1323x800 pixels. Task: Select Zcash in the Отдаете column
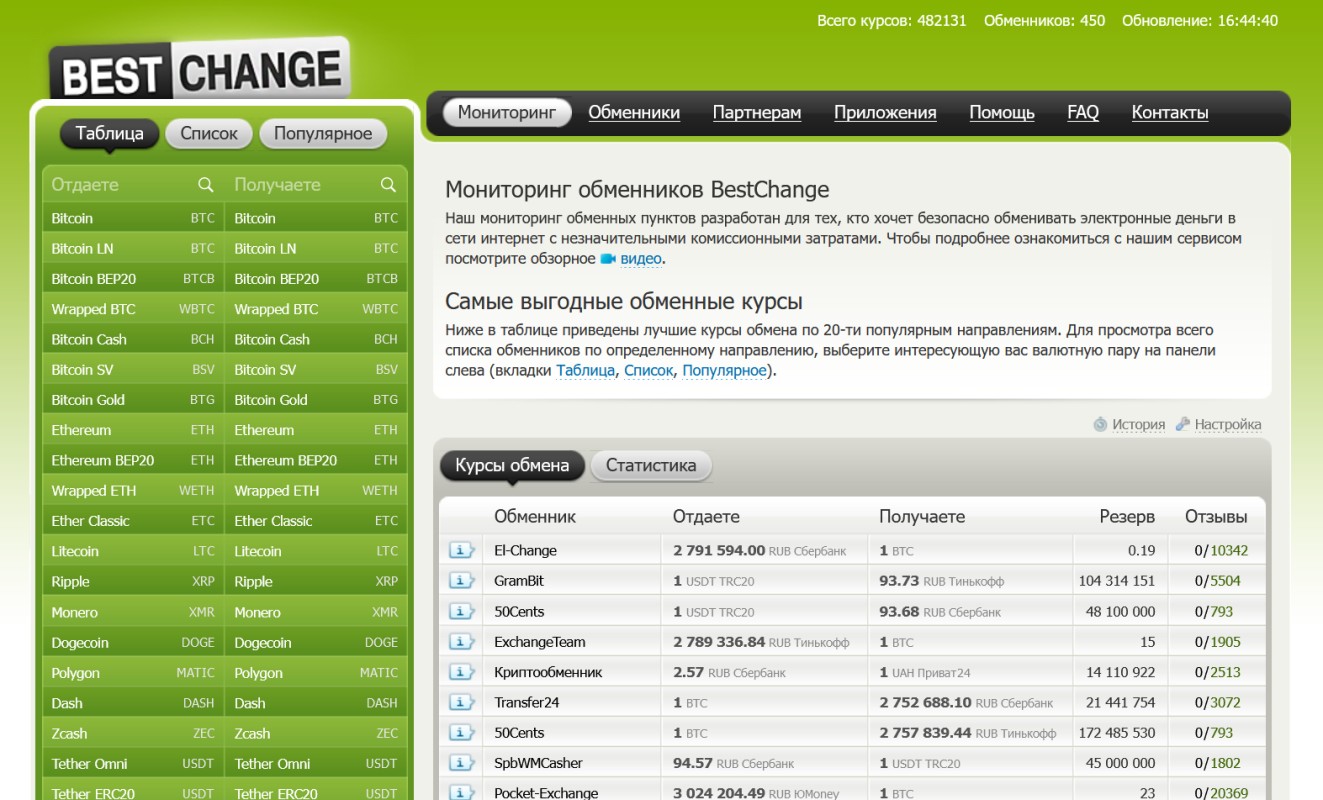[x=133, y=733]
